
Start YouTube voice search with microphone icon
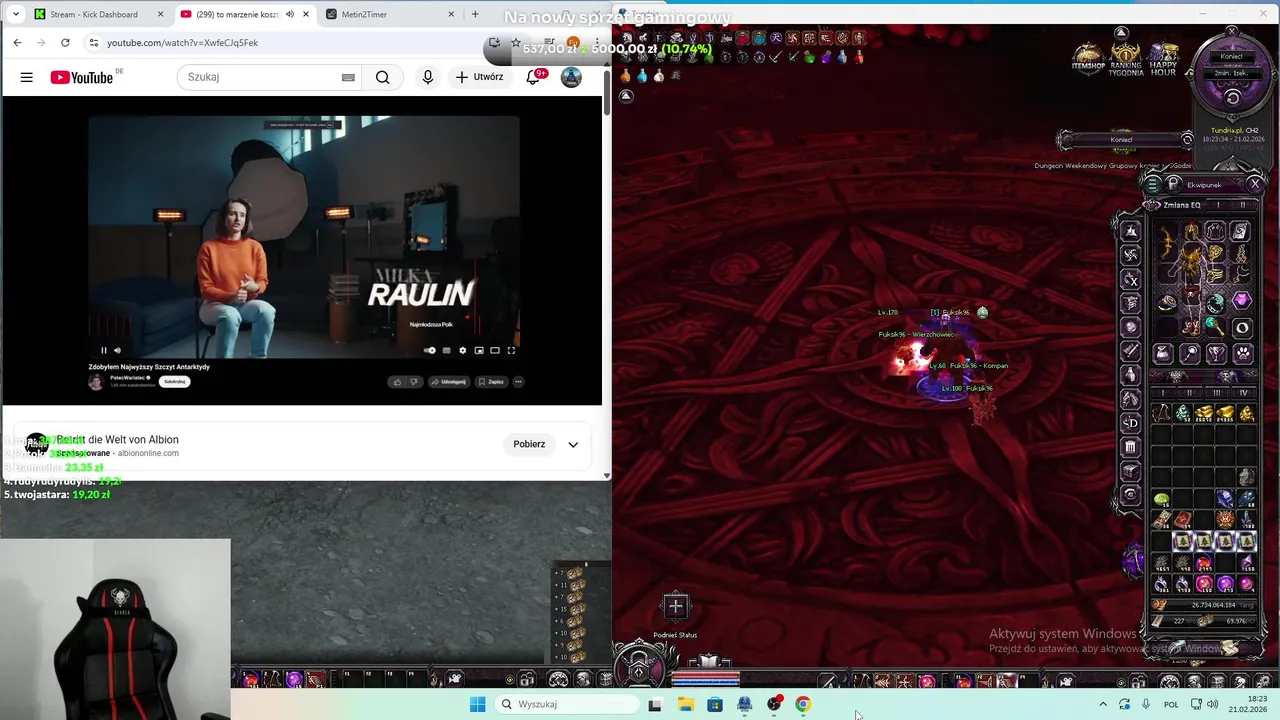428,77
